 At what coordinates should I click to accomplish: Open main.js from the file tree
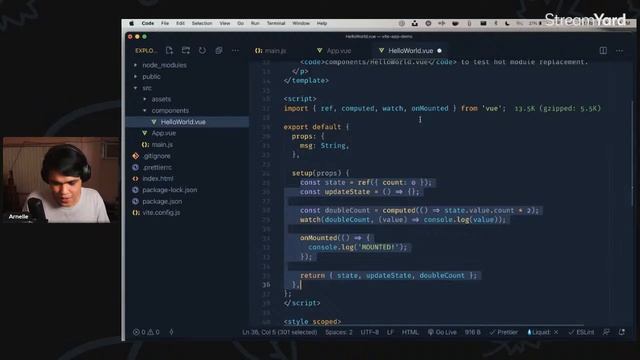(162, 144)
